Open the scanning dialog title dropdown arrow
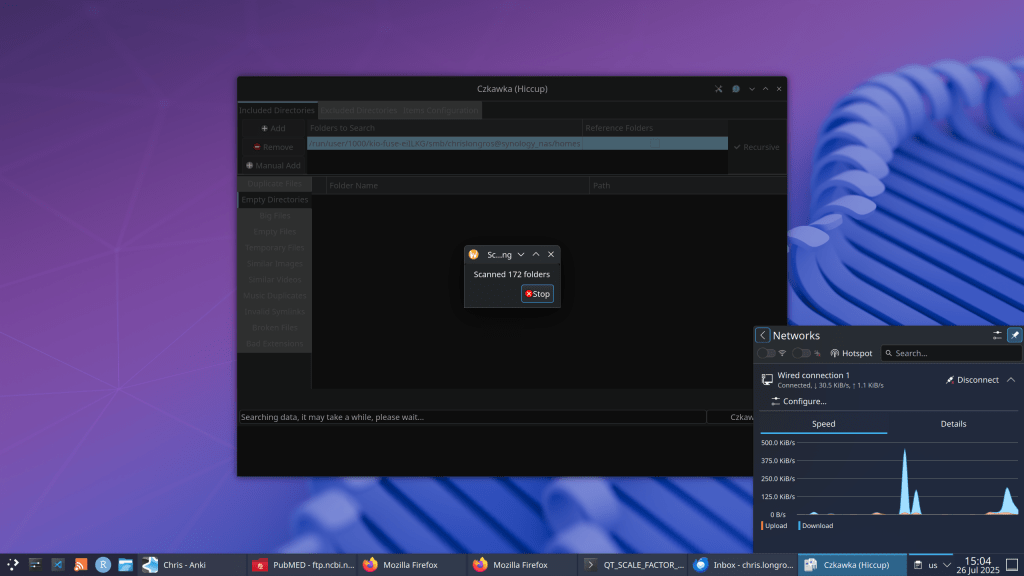The image size is (1024, 576). (x=521, y=255)
